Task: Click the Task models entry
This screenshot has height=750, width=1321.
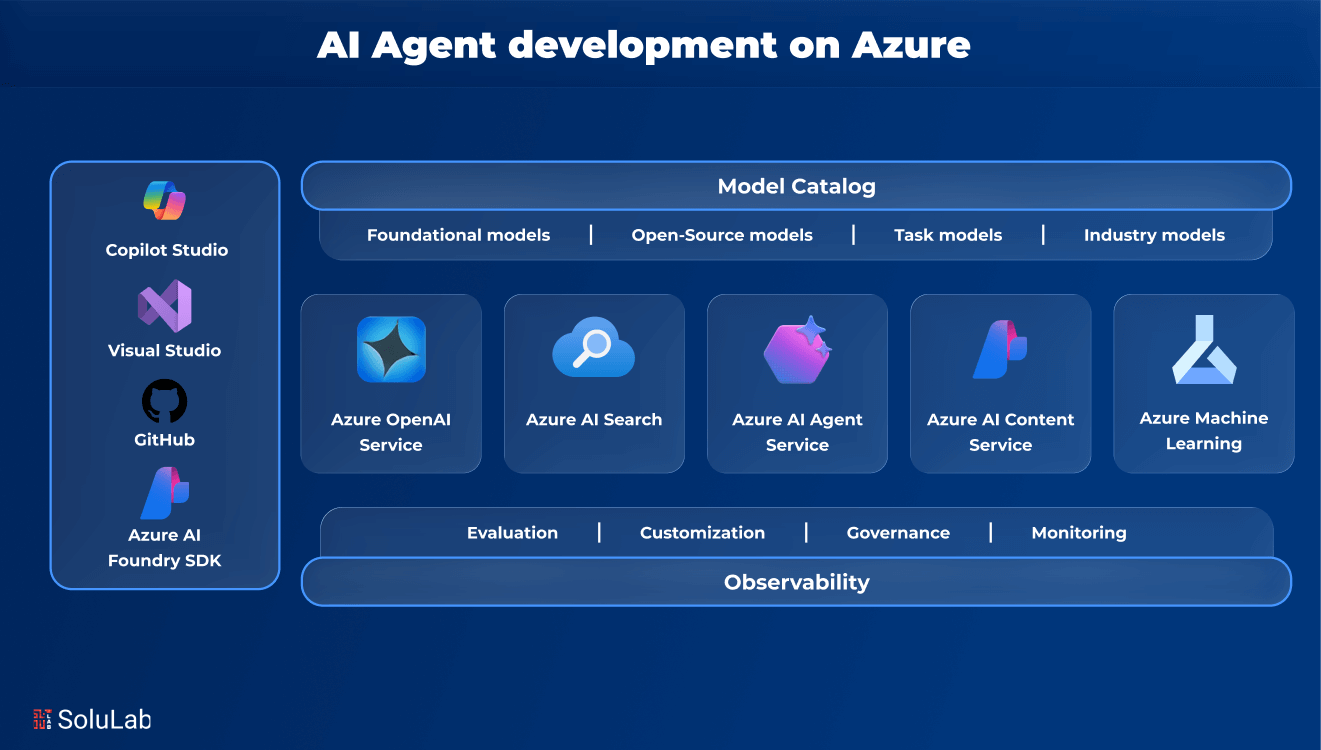Action: pyautogui.click(x=948, y=235)
